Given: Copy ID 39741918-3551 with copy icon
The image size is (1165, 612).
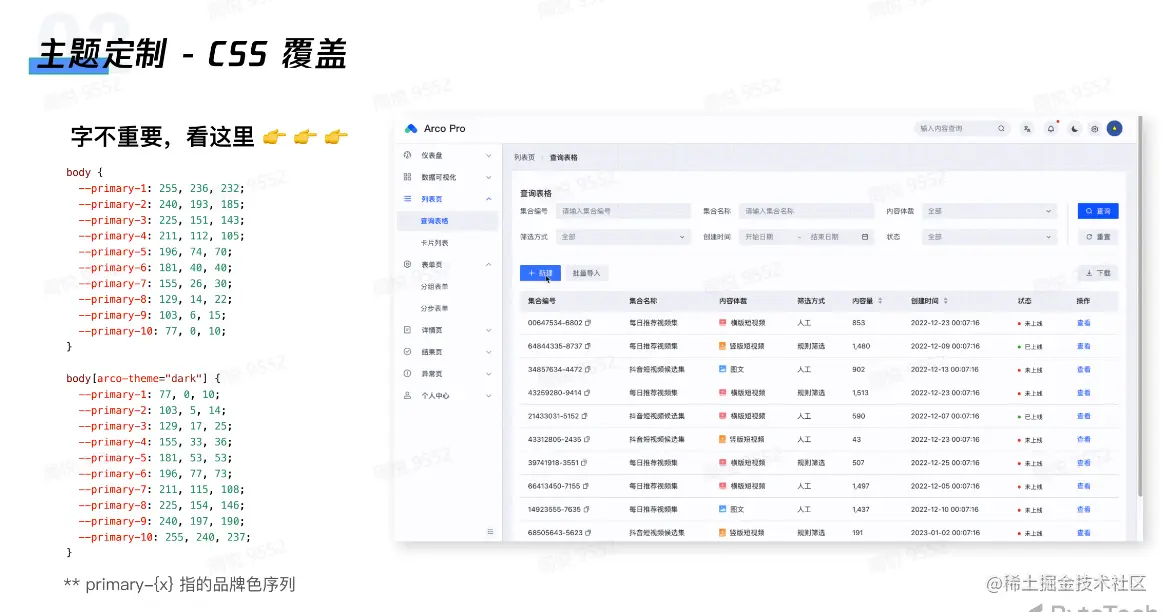Looking at the screenshot, I should pos(584,463).
